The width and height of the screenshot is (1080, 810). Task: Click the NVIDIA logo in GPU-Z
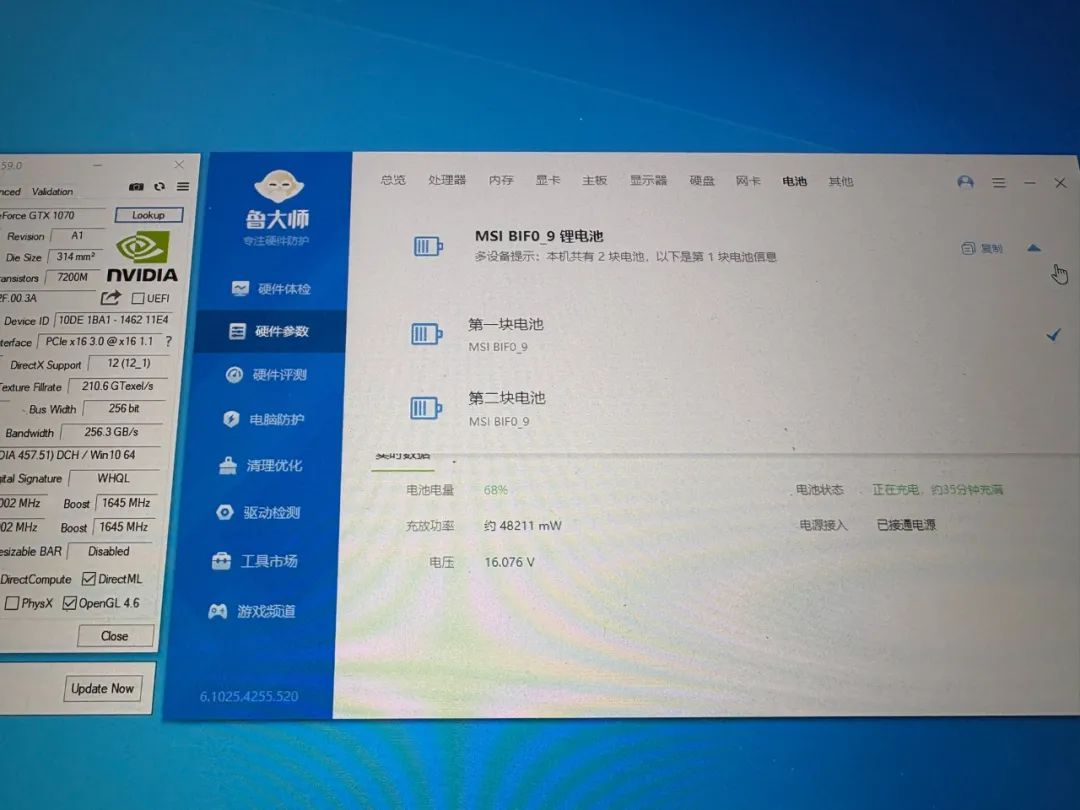143,257
